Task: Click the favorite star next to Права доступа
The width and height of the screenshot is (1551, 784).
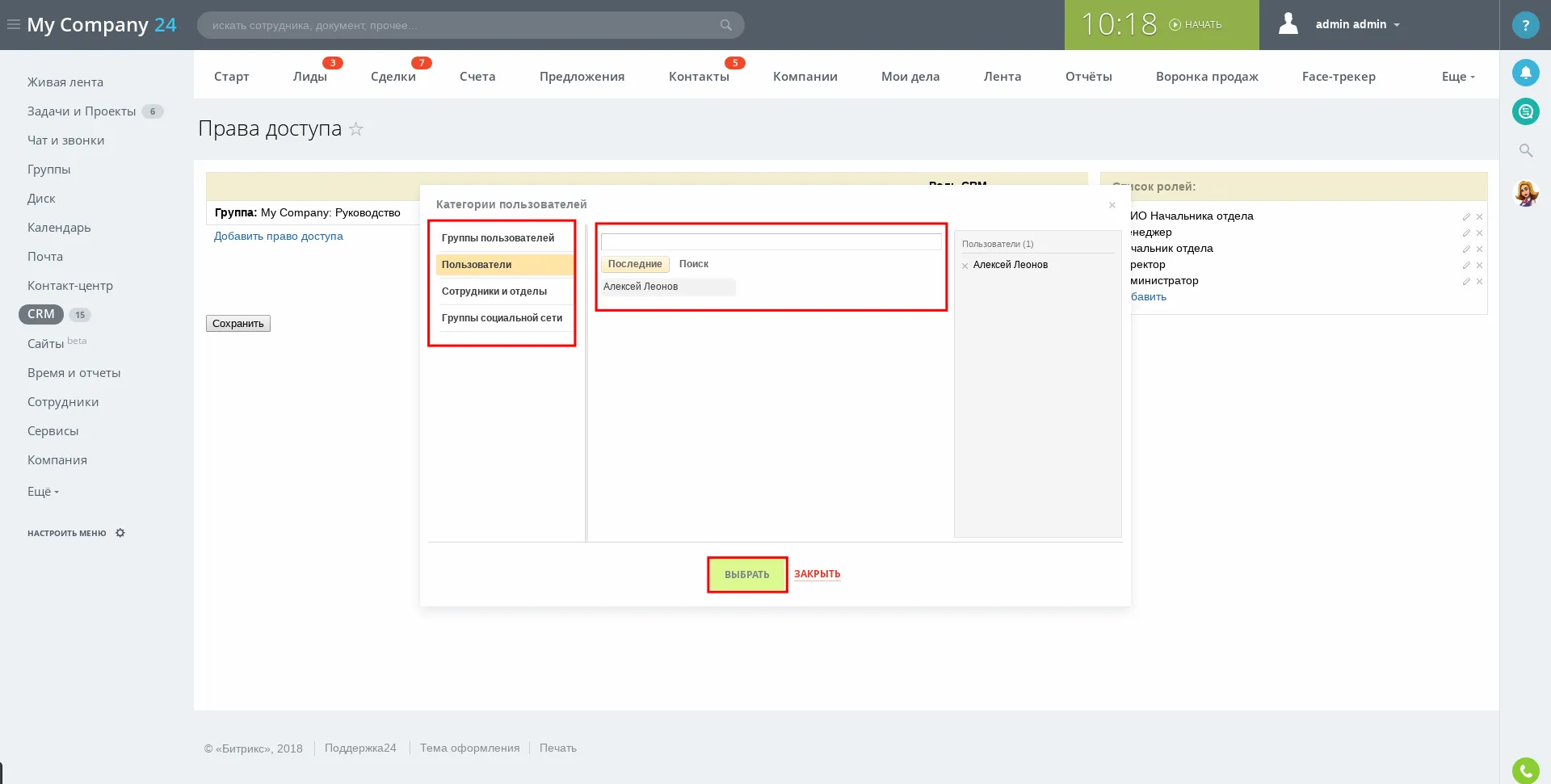Action: tap(356, 129)
